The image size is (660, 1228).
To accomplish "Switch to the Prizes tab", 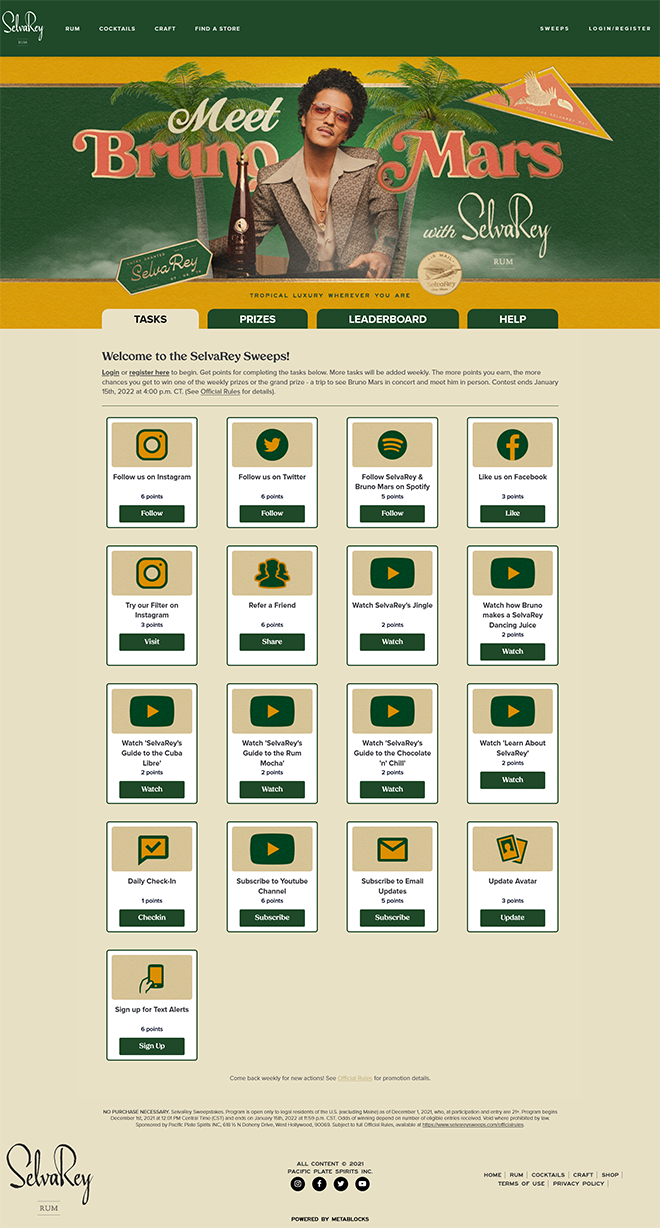I will pos(258,319).
